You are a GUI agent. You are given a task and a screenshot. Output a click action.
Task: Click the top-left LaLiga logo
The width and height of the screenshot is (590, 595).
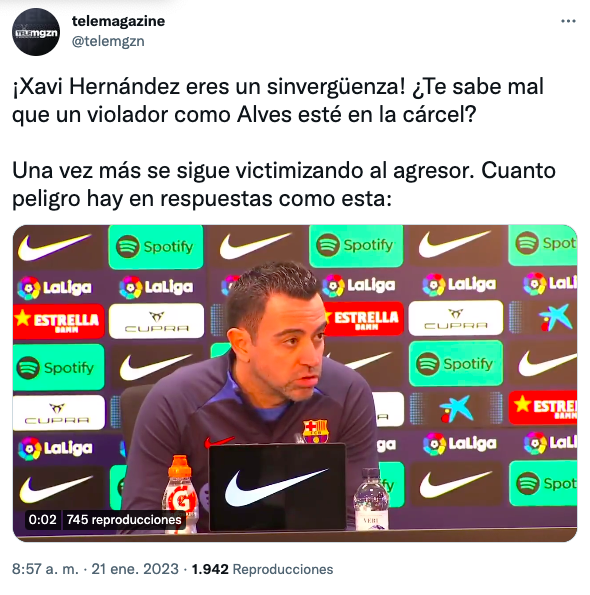pyautogui.click(x=55, y=288)
